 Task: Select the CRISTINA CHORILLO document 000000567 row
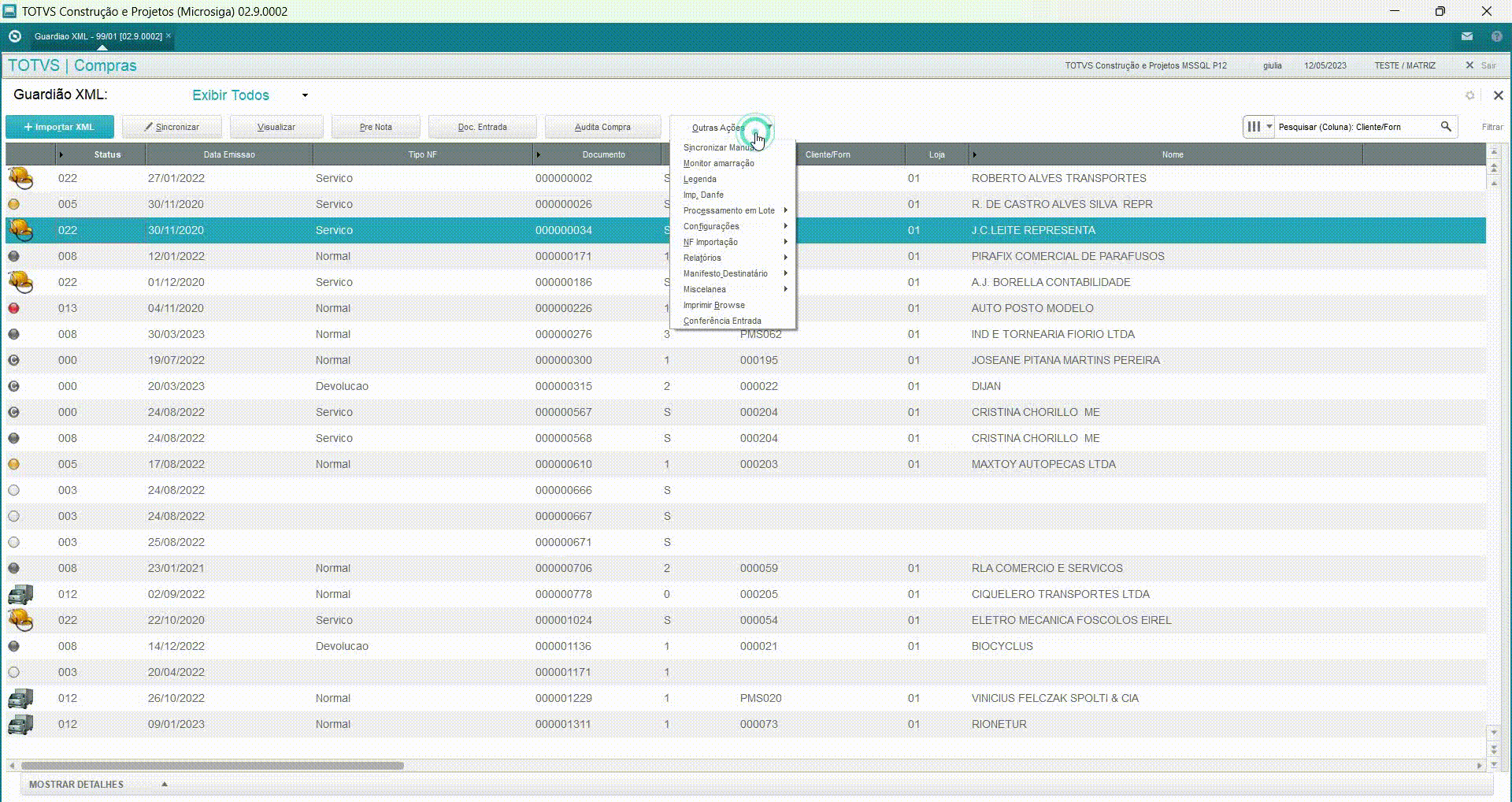click(746, 412)
